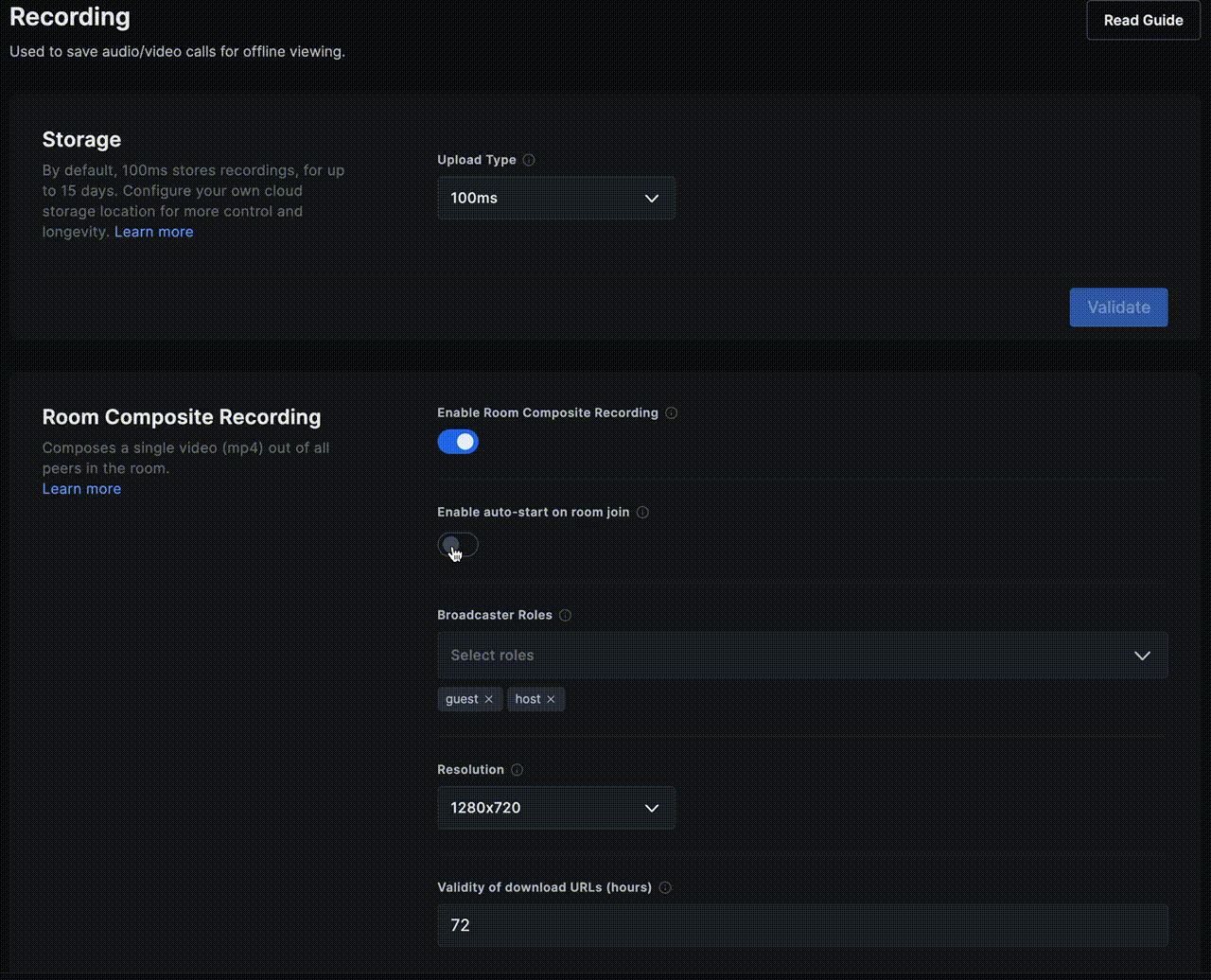Remove the guest role with its x icon

click(490, 699)
